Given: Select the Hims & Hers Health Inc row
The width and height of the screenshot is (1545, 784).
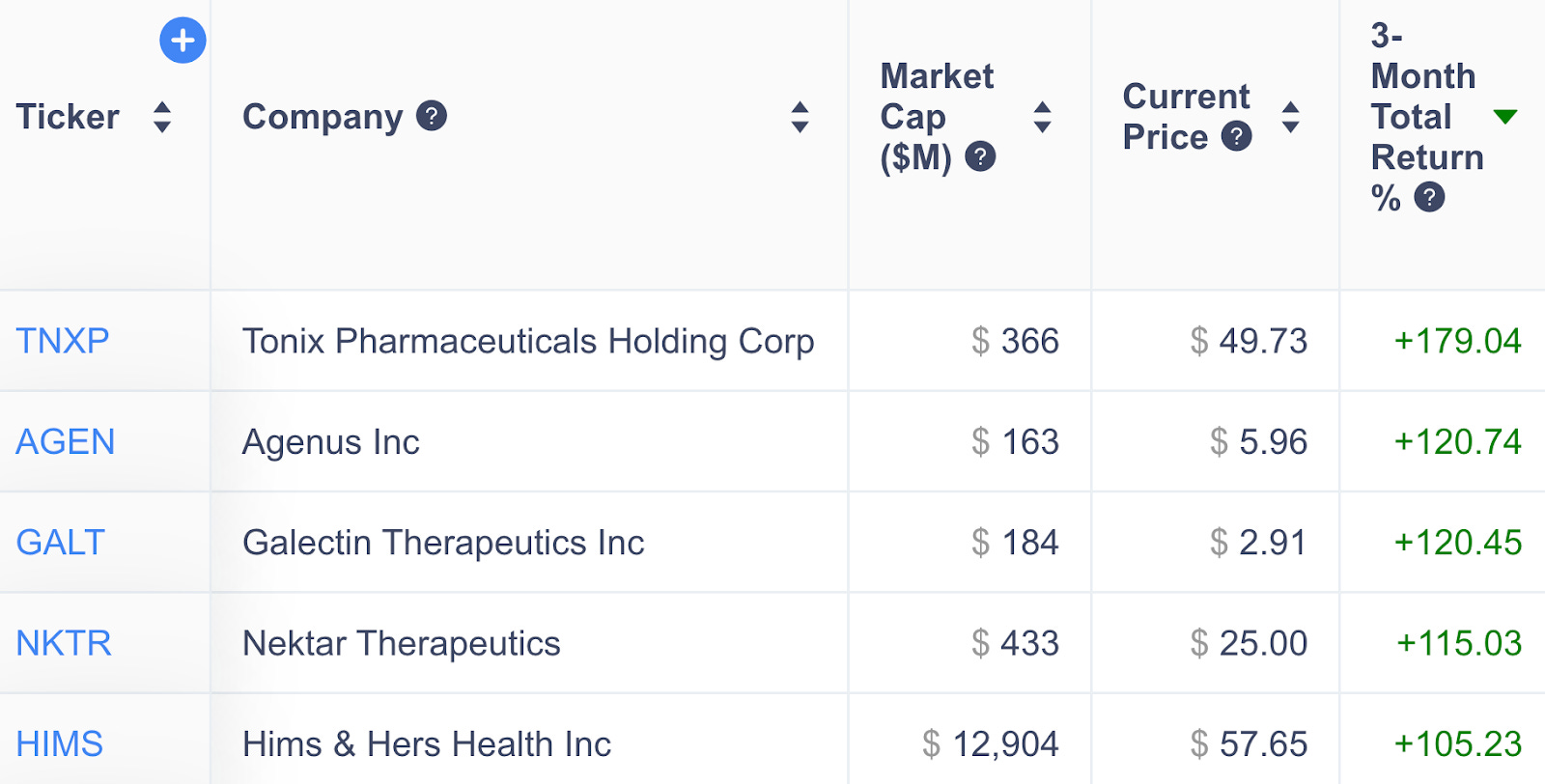Looking at the screenshot, I should coord(427,744).
